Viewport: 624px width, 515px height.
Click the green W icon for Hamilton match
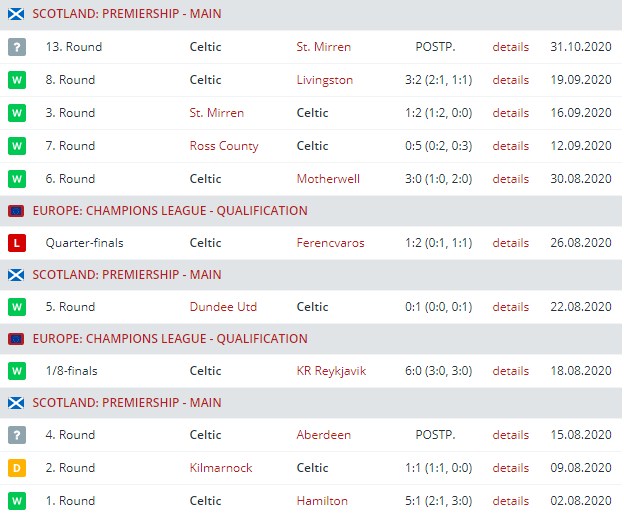pos(17,501)
